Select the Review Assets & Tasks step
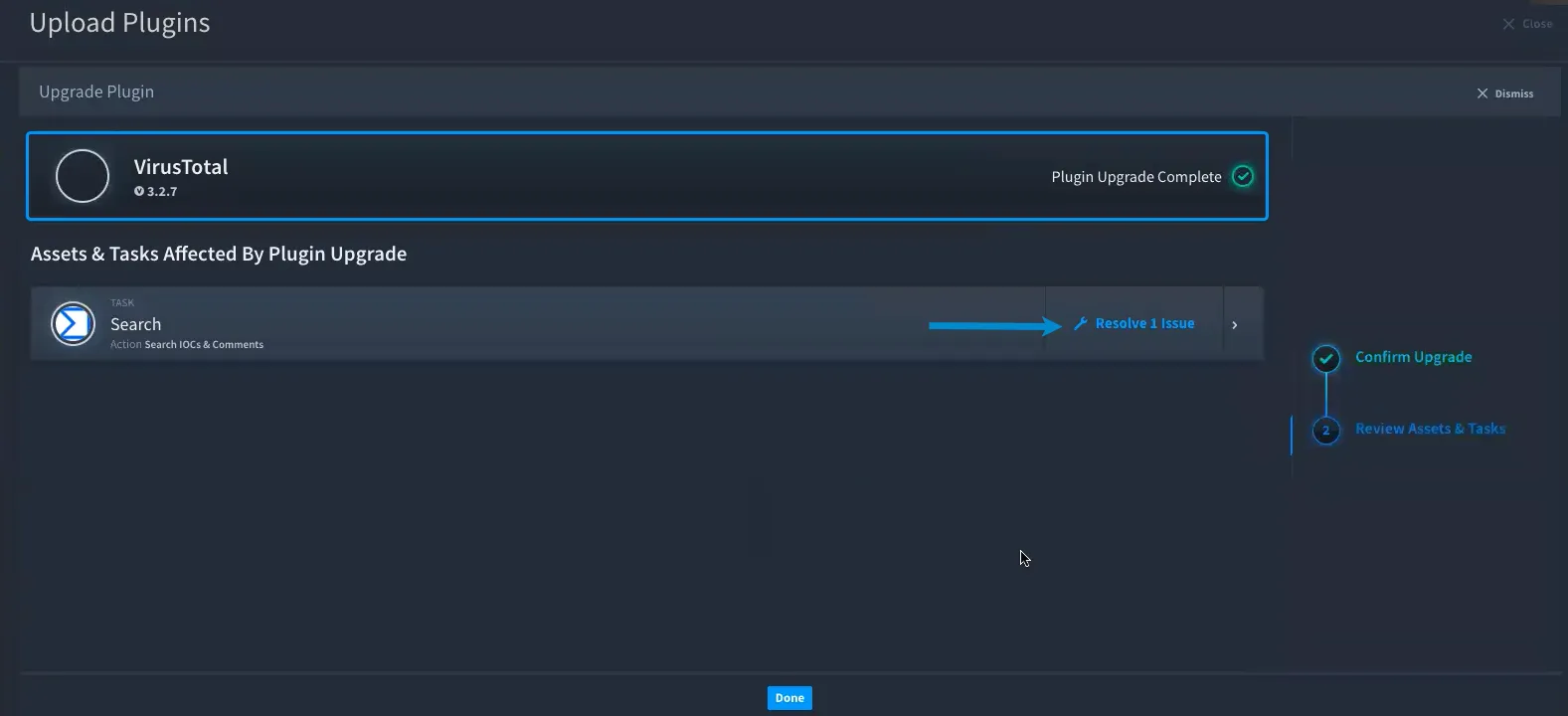Viewport: 1568px width, 716px height. tap(1430, 429)
